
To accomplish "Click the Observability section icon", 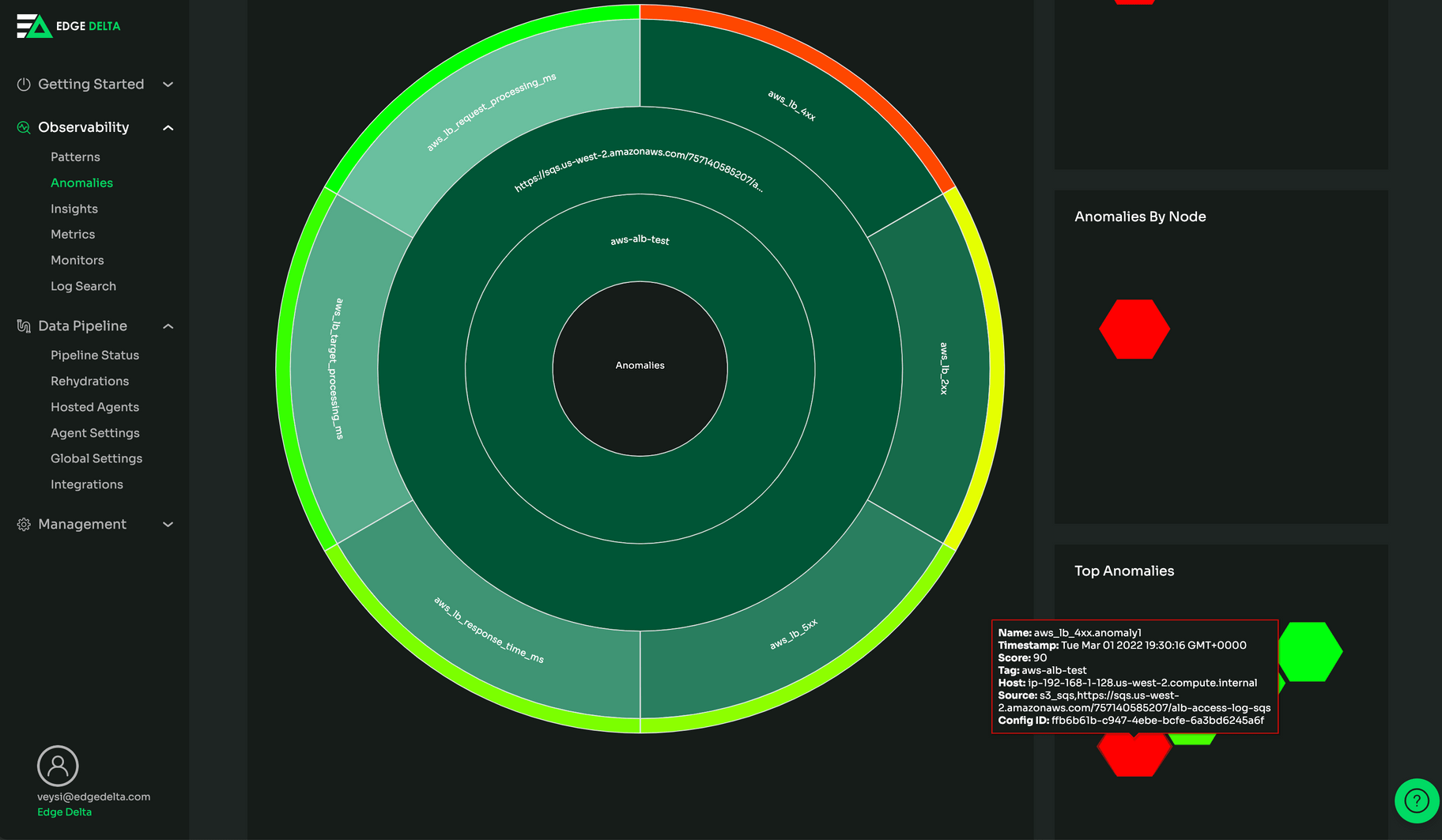I will point(24,127).
